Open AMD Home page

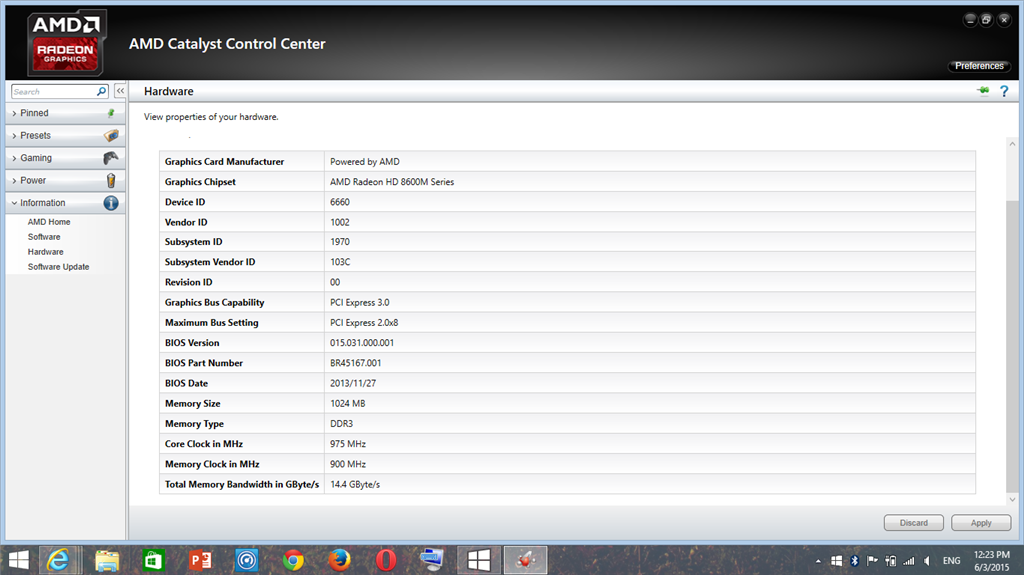click(49, 222)
